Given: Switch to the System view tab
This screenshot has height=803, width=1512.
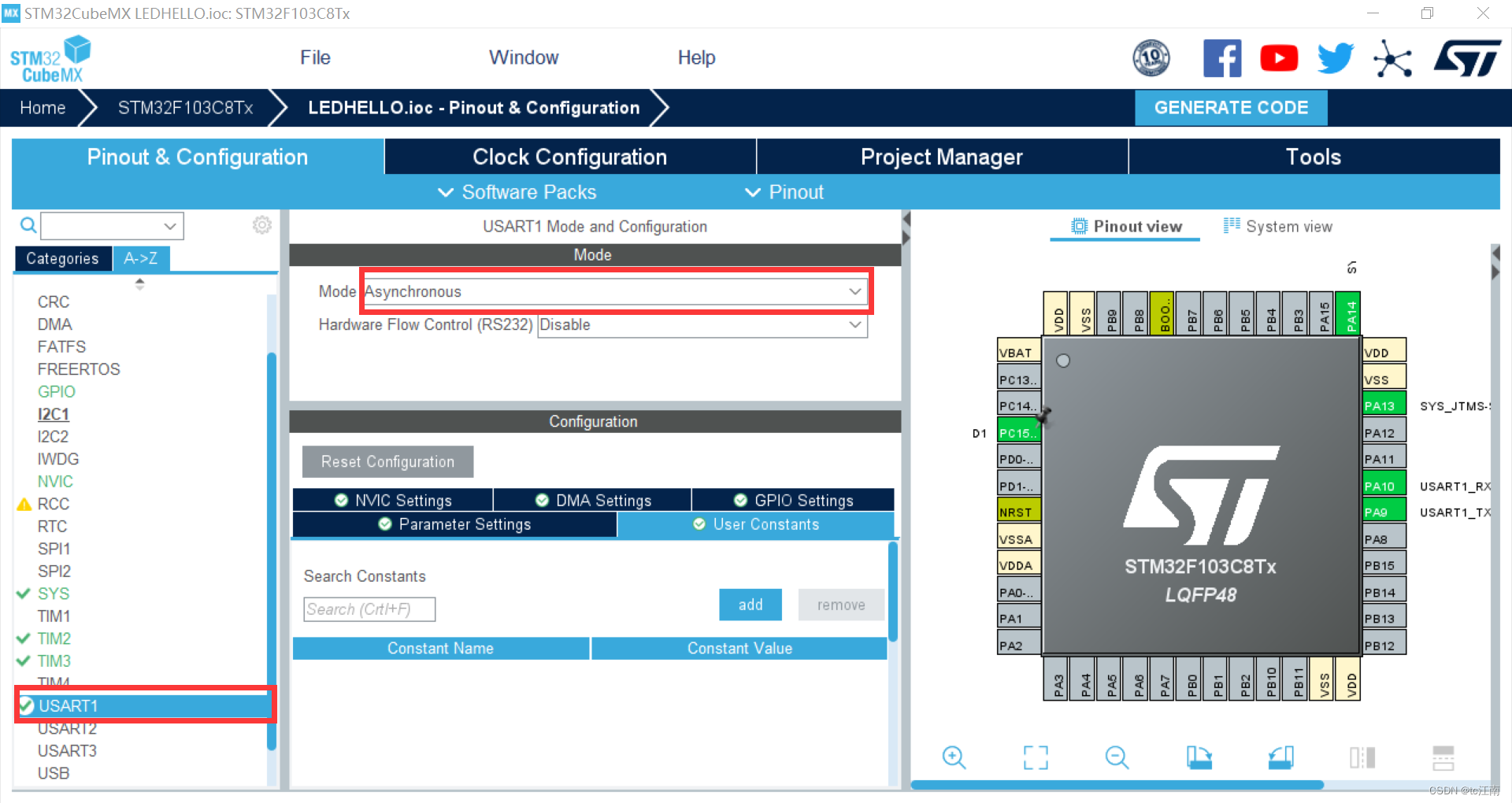Looking at the screenshot, I should 1278,227.
